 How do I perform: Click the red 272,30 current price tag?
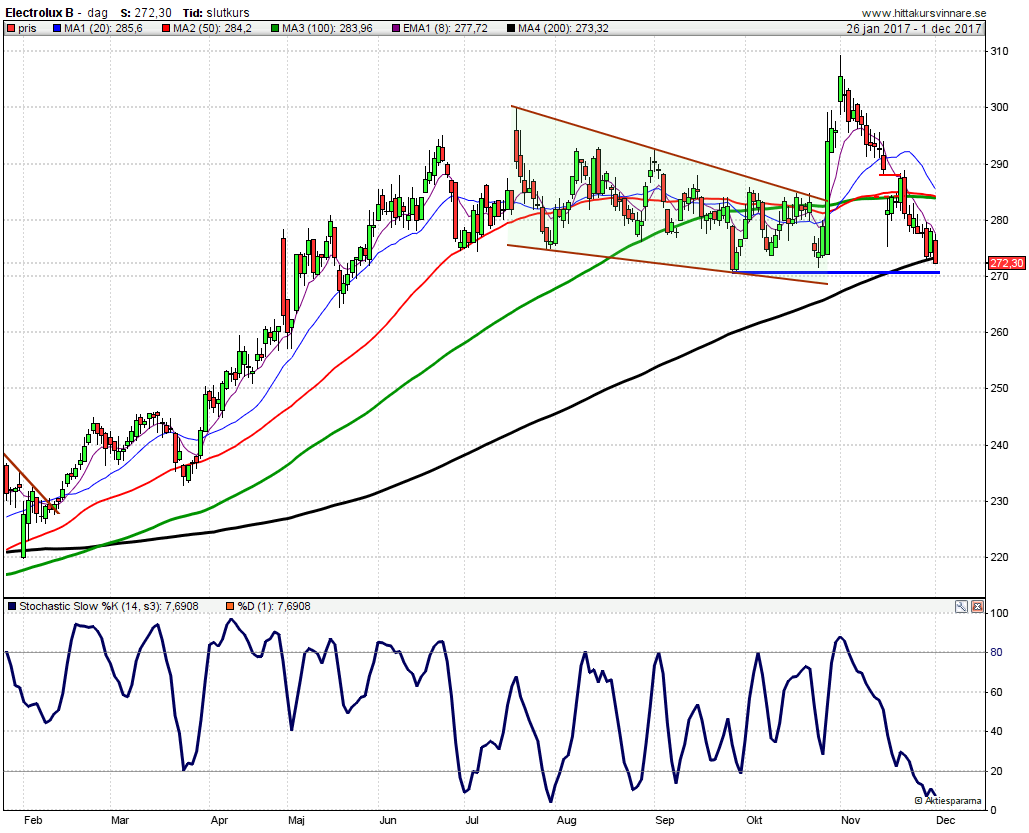[x=1006, y=263]
